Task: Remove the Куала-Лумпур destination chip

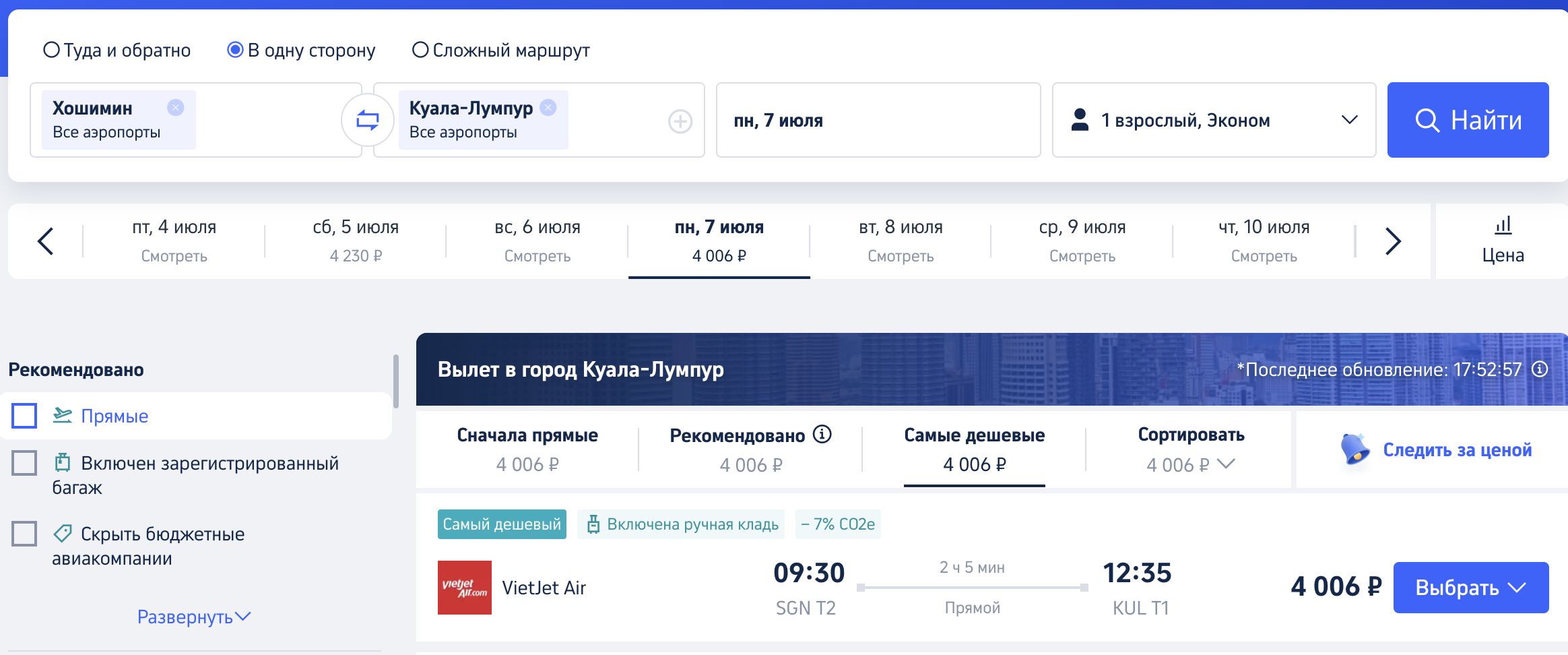Action: 548,107
